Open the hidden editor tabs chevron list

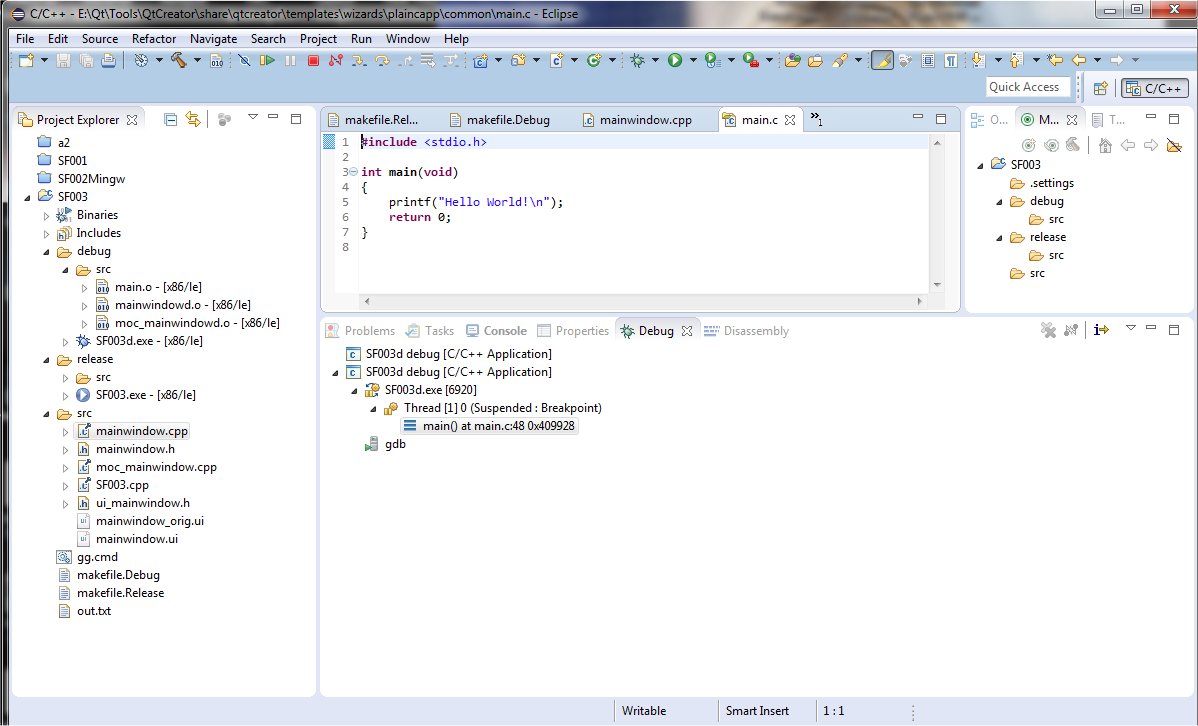(x=816, y=119)
